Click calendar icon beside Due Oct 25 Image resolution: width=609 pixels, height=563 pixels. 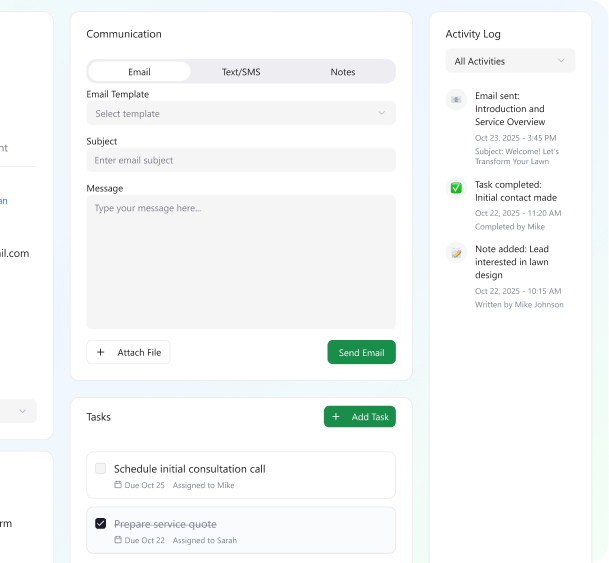(x=118, y=485)
